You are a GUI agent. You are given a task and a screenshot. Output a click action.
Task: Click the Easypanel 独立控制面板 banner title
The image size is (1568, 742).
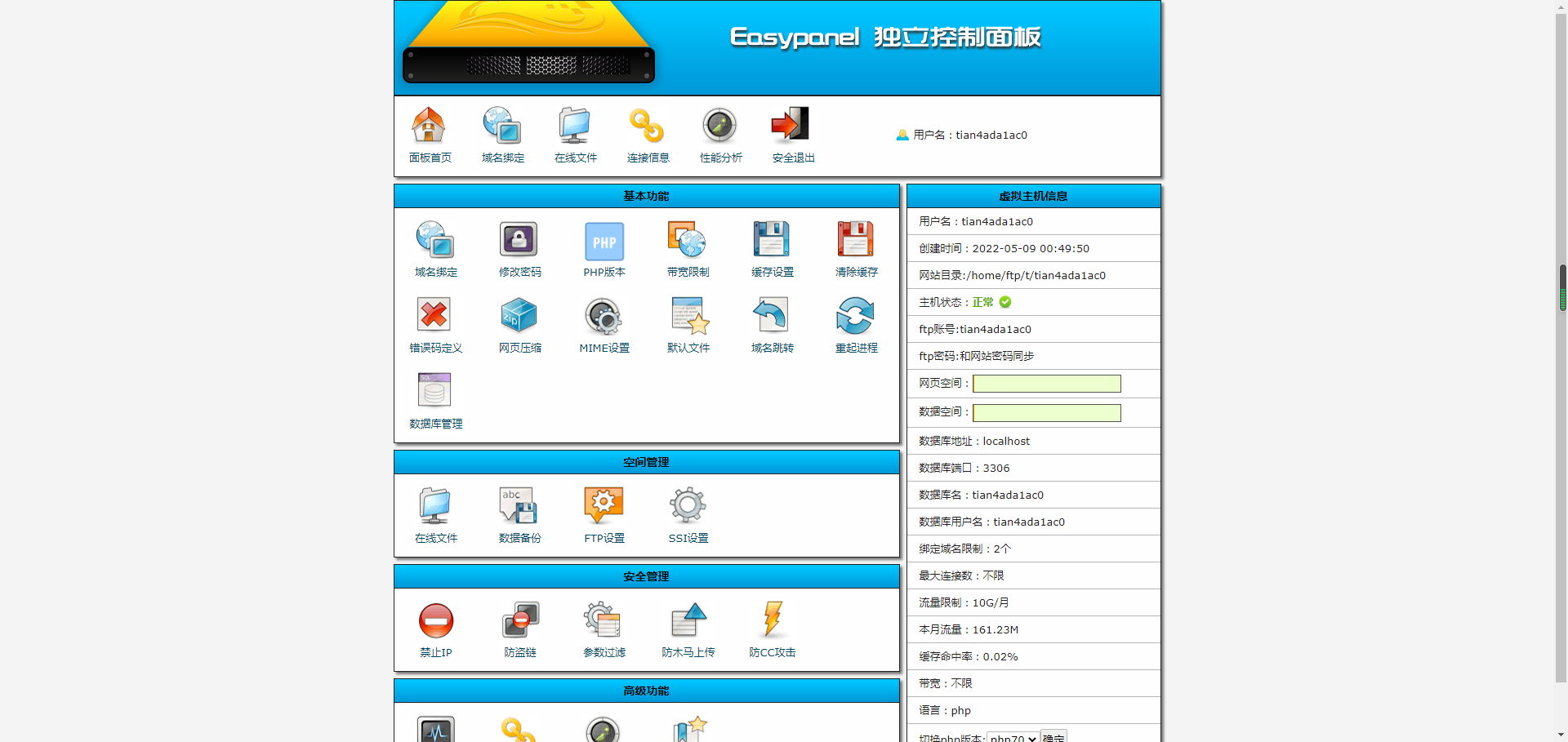coord(885,38)
